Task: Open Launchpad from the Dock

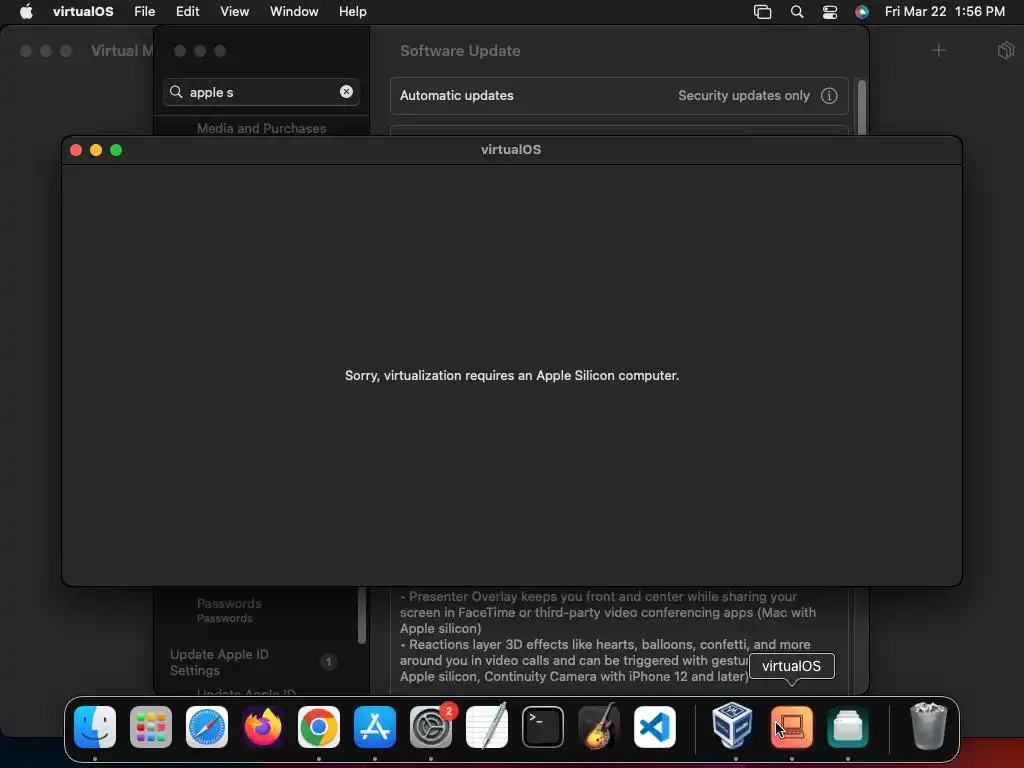Action: click(x=151, y=727)
